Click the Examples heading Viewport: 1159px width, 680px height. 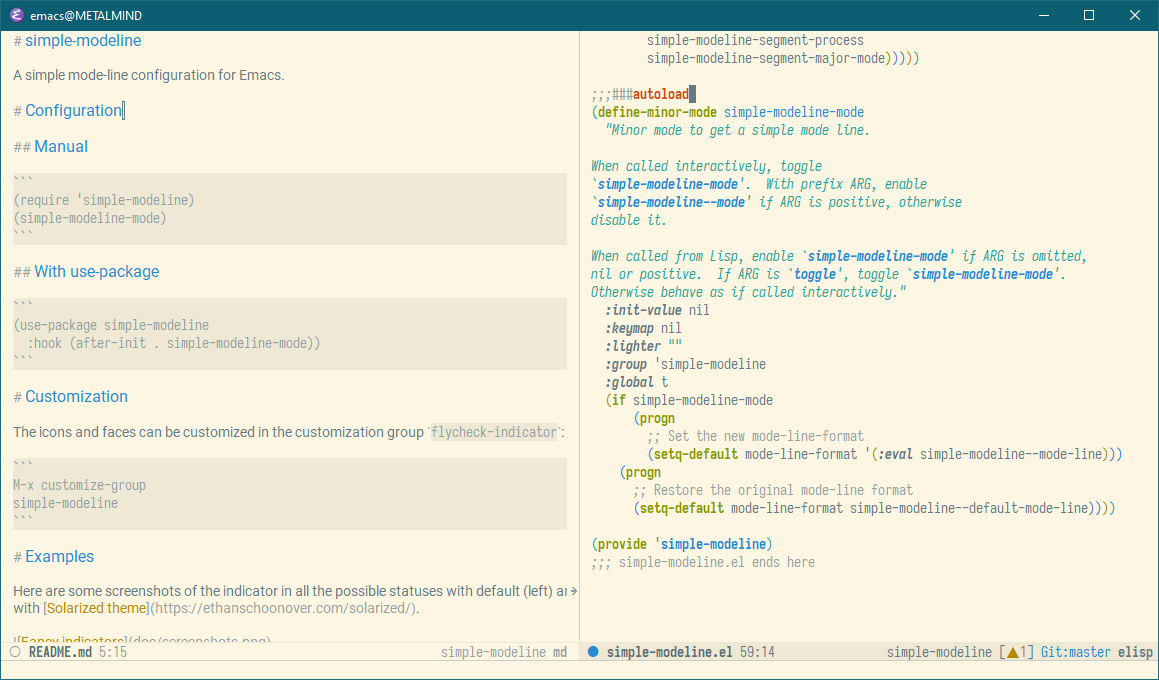[59, 557]
